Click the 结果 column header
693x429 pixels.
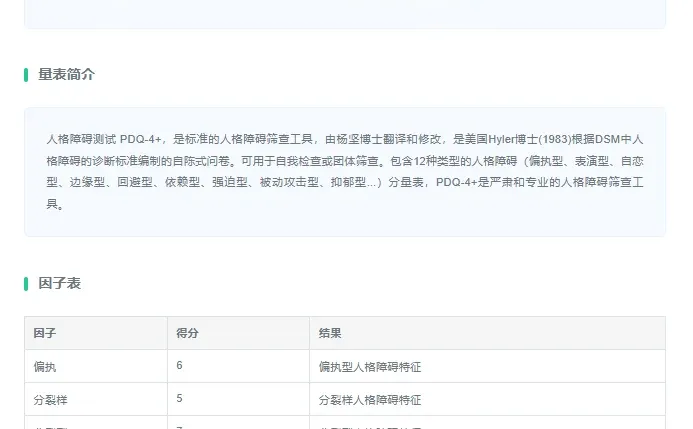point(487,333)
